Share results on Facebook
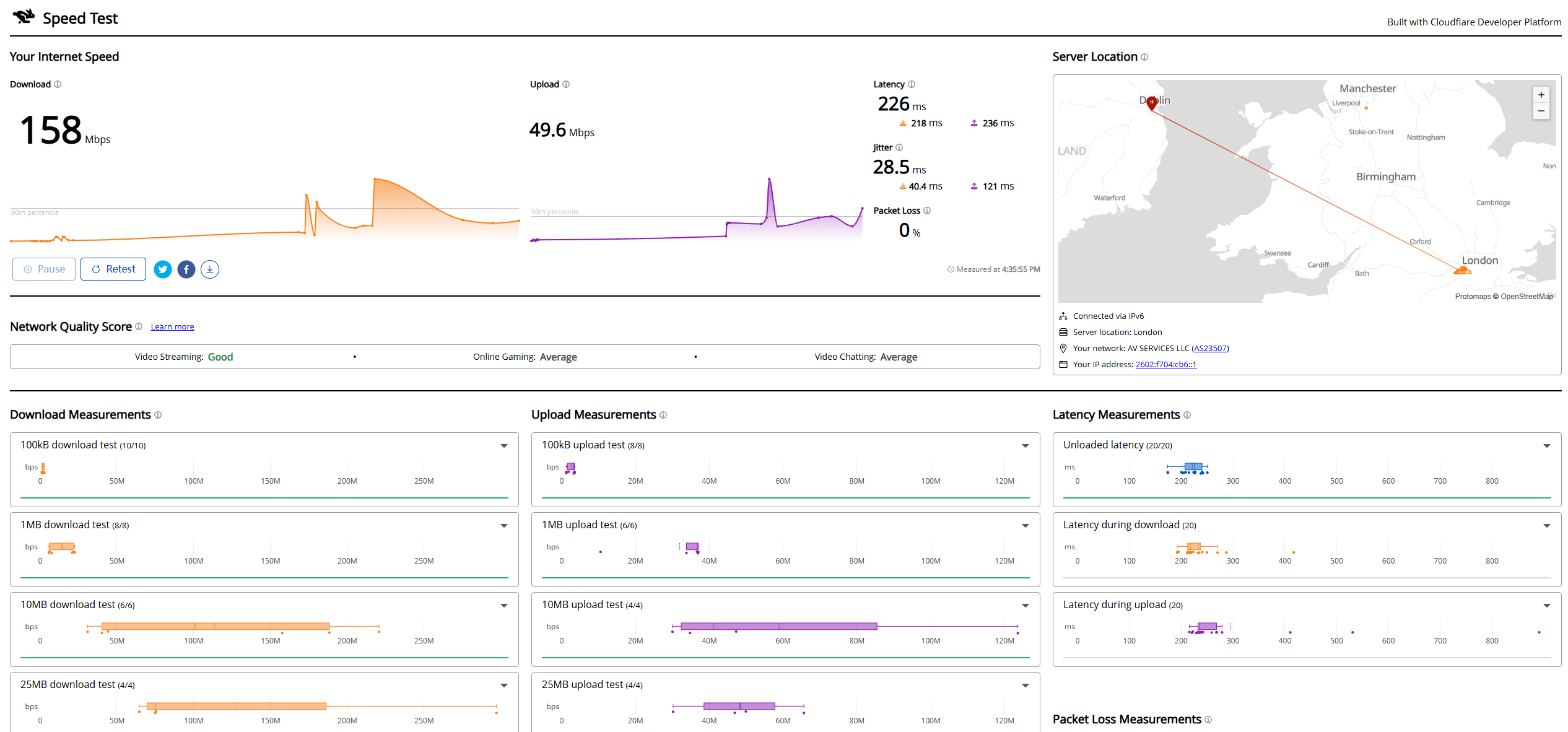The height and width of the screenshot is (732, 1568). click(x=186, y=269)
